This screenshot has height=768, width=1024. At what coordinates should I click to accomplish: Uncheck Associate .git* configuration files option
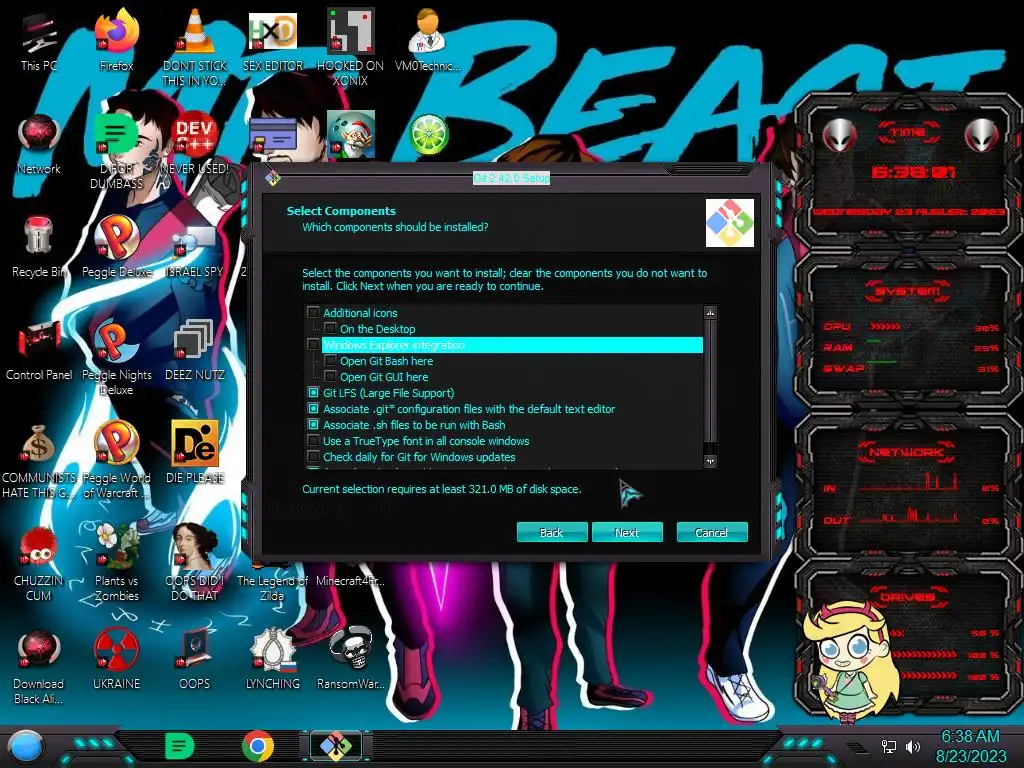point(313,409)
